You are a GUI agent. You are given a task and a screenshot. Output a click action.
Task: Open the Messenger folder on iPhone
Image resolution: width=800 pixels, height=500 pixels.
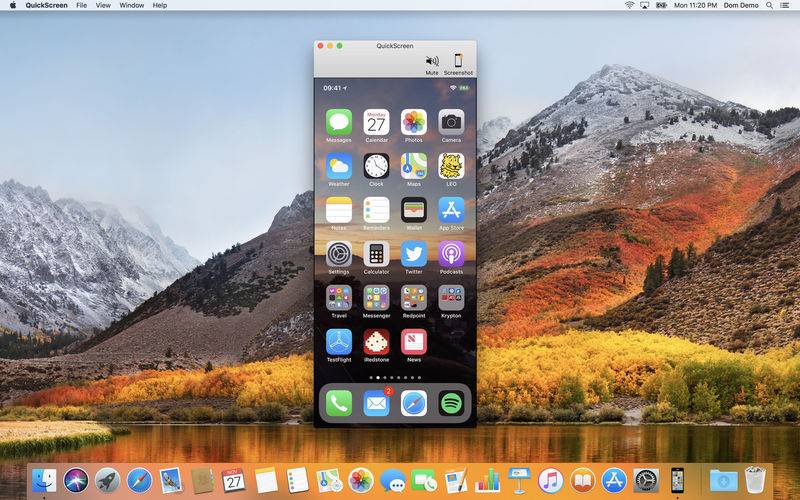(x=377, y=297)
